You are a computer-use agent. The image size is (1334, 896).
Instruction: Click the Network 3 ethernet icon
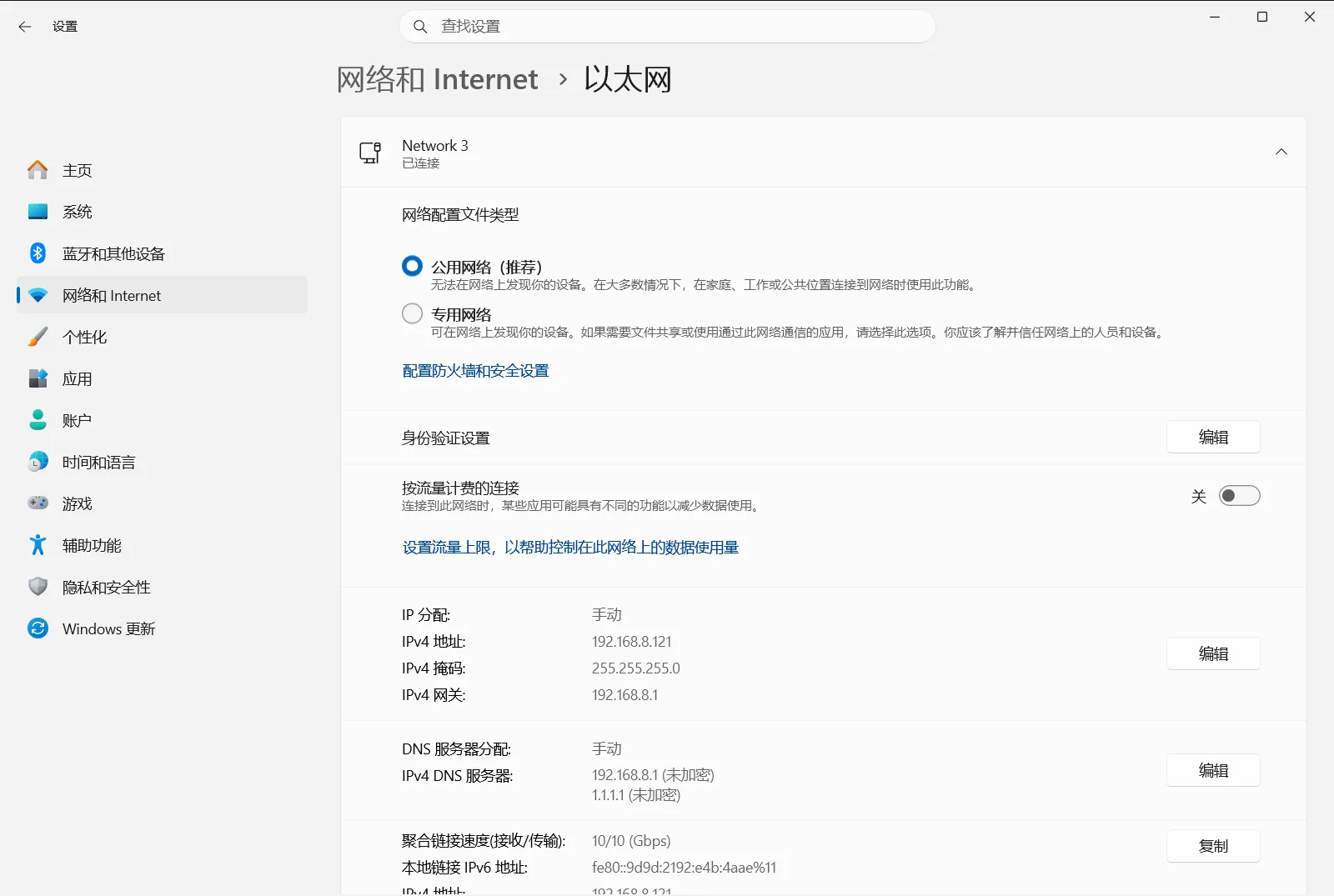(x=370, y=153)
